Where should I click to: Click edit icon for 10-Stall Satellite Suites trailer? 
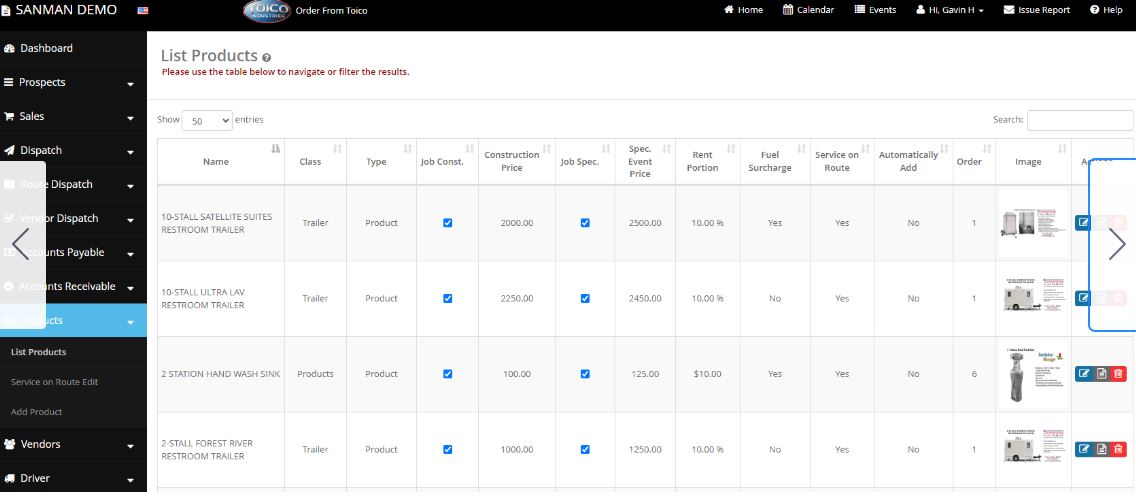[x=1083, y=223]
